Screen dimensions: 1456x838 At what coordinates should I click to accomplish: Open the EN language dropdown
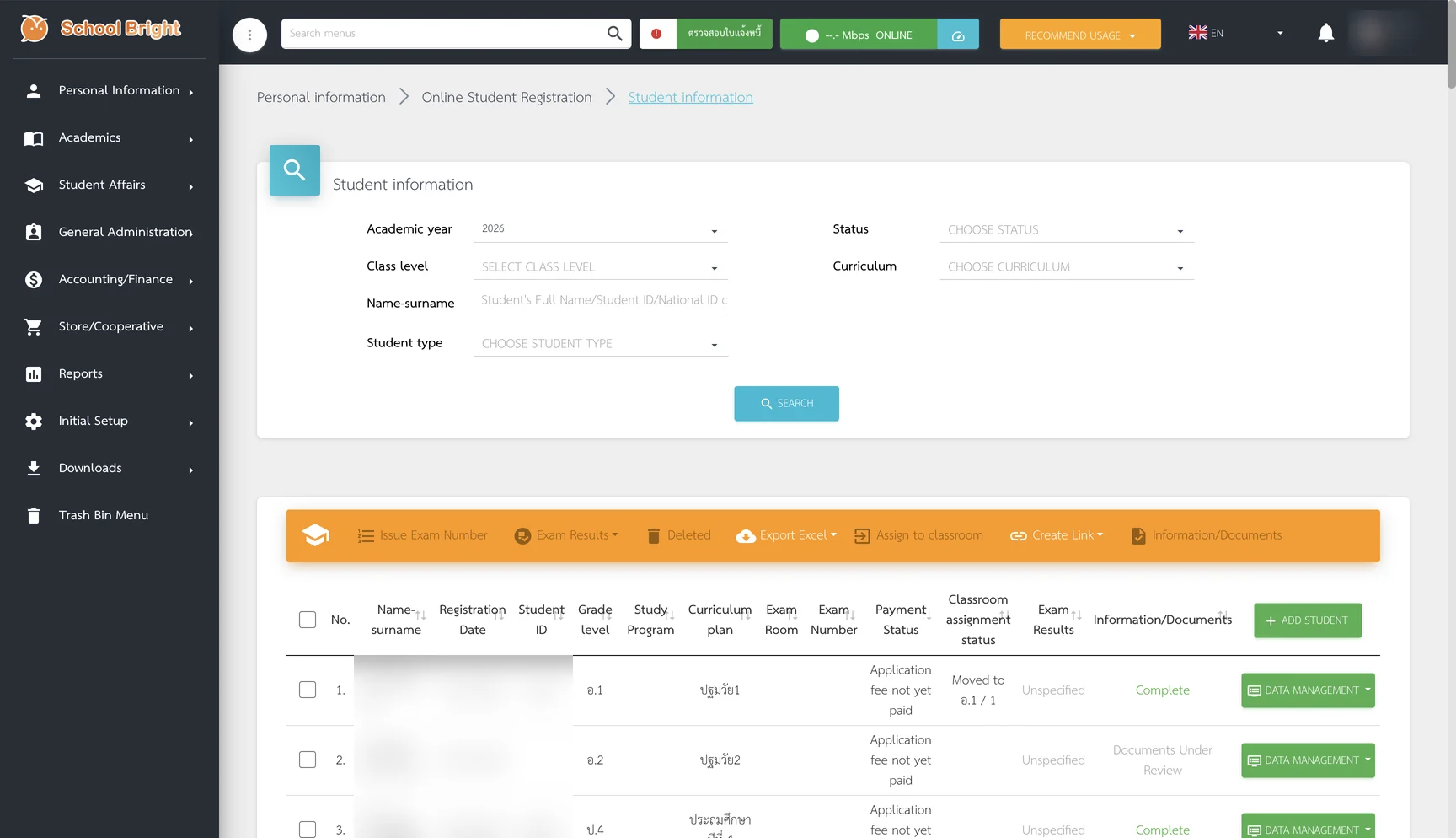pos(1235,33)
